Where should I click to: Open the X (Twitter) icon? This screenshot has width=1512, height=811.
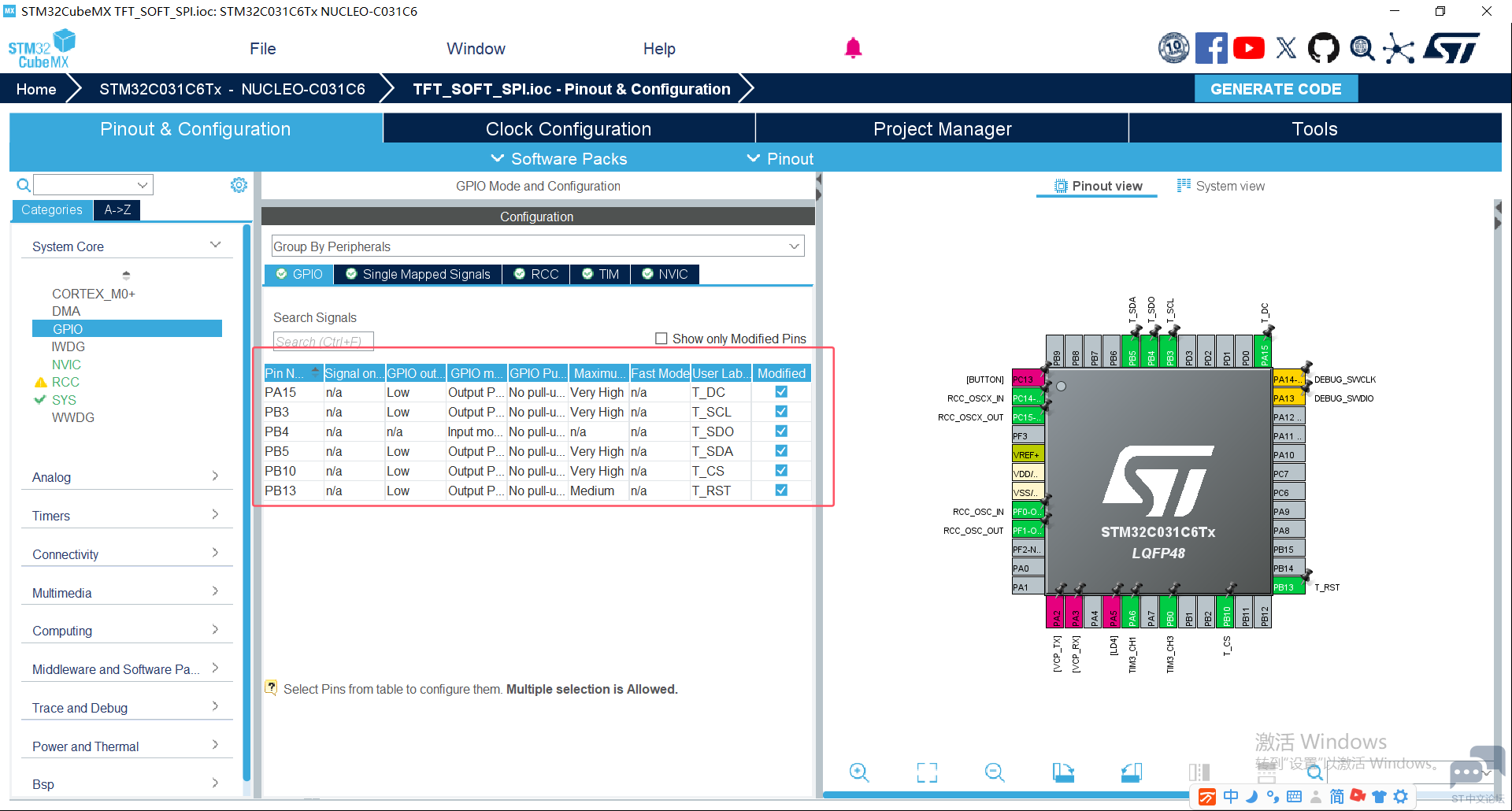(1286, 48)
